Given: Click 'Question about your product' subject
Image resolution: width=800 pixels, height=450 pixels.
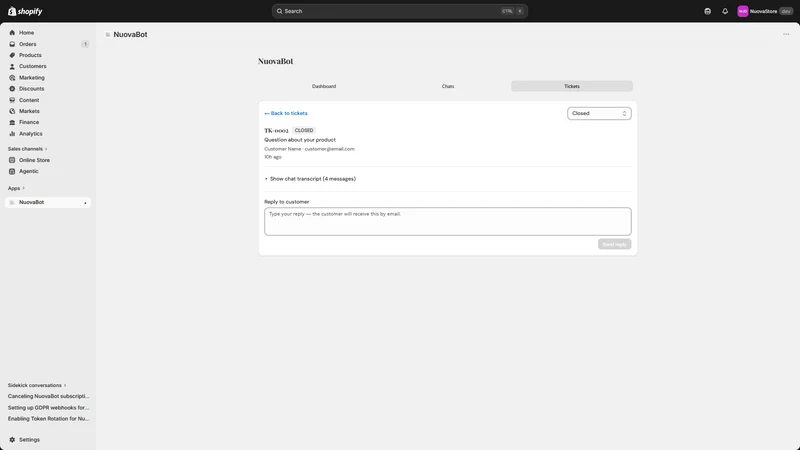Looking at the screenshot, I should [300, 140].
